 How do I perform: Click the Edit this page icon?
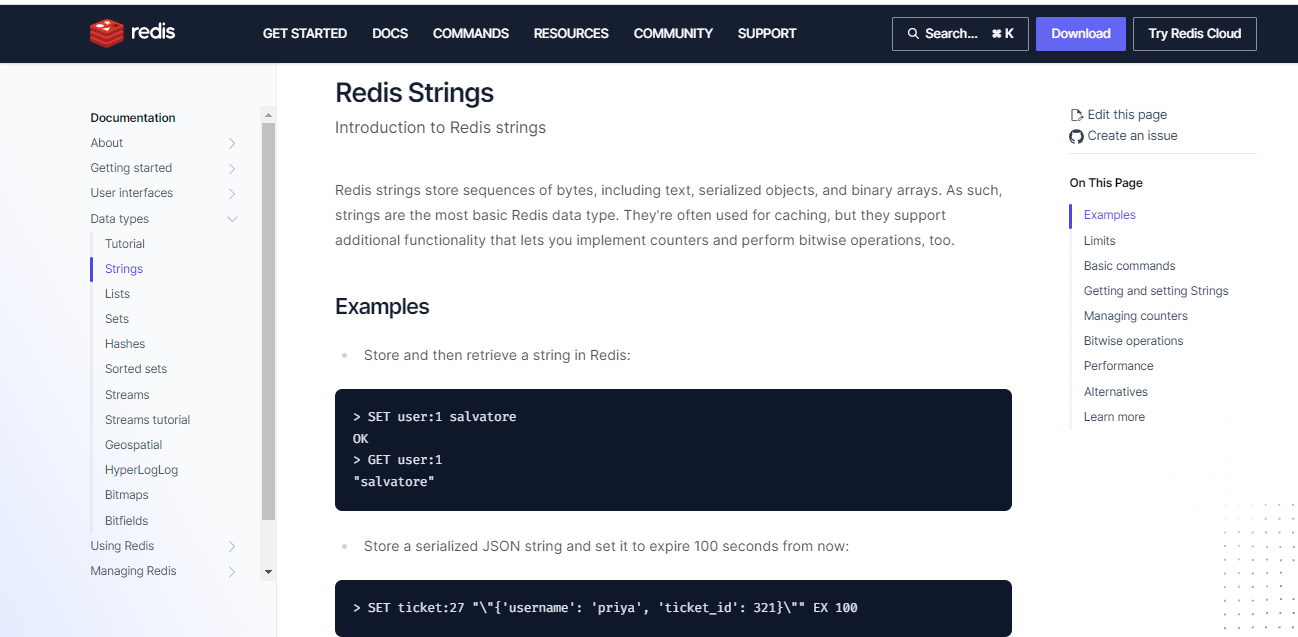point(1076,115)
